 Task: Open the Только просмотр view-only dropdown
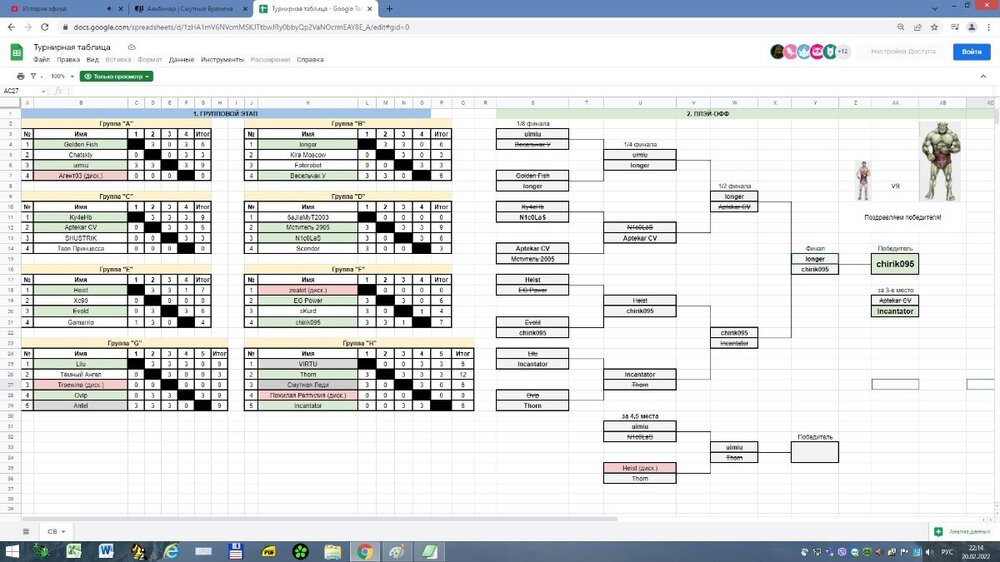coord(117,77)
